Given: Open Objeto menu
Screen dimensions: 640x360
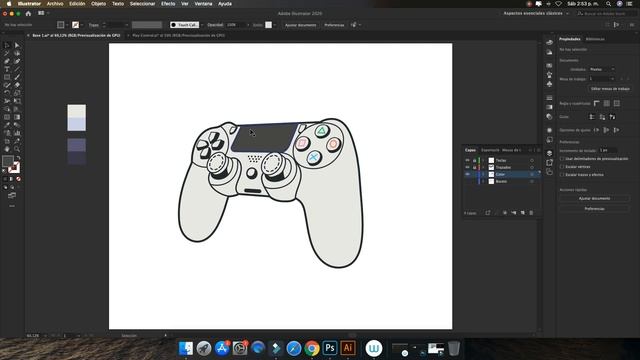Looking at the screenshot, I should point(98,4).
